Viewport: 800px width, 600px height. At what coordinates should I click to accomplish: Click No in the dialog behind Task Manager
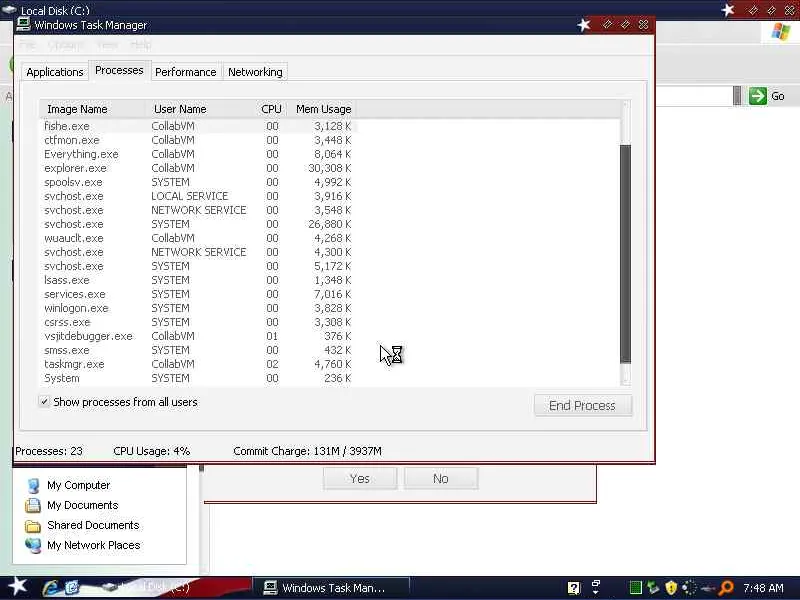(441, 479)
